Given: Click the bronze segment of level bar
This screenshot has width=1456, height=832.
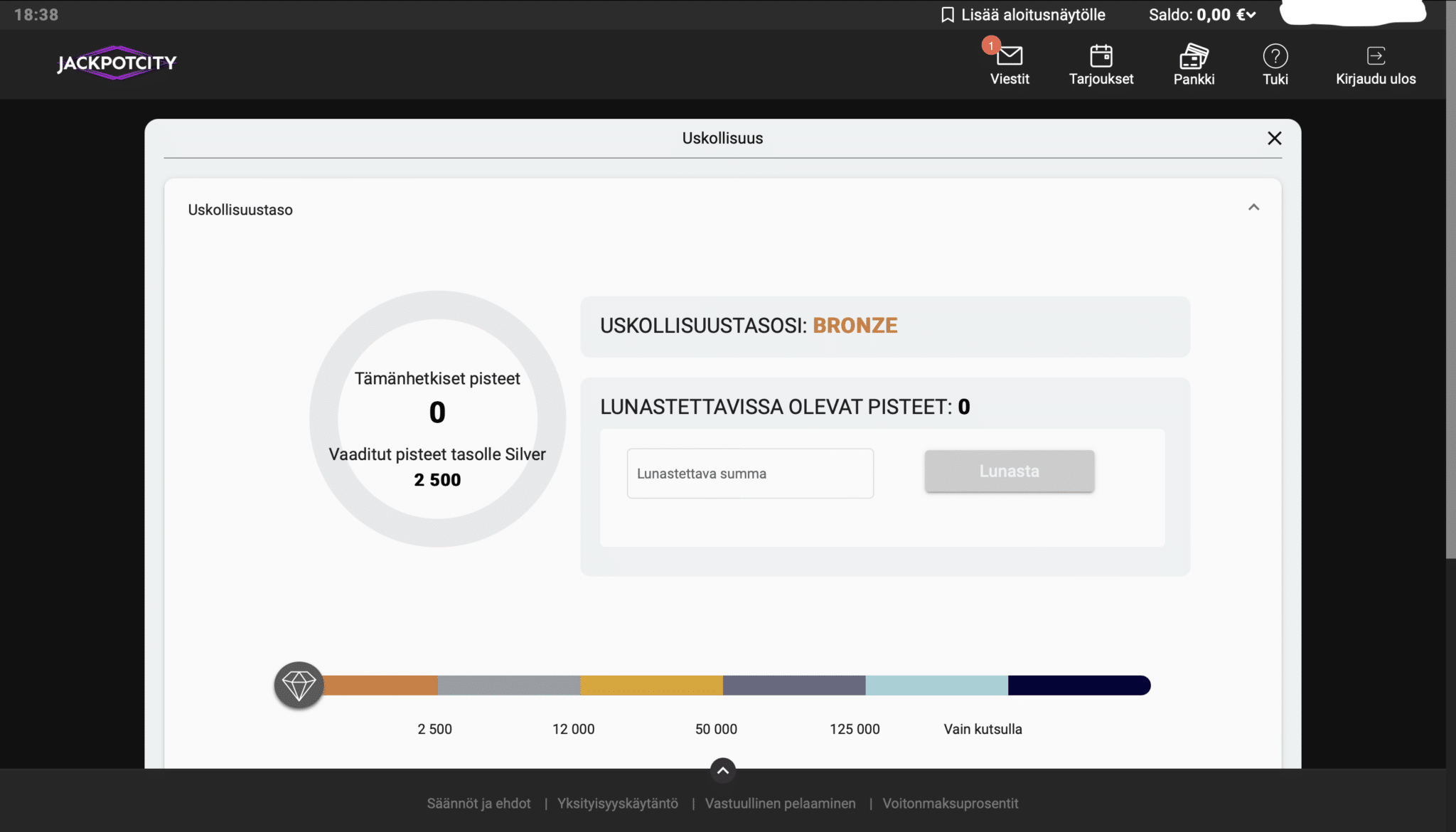Looking at the screenshot, I should click(380, 686).
